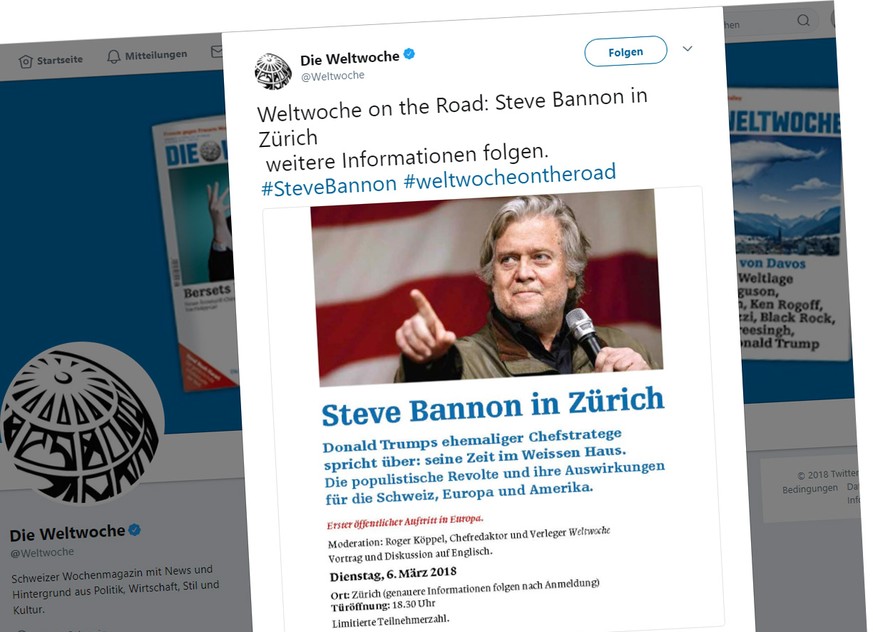The width and height of the screenshot is (873, 632).
Task: Open the Startseite tab
Action: (x=59, y=60)
